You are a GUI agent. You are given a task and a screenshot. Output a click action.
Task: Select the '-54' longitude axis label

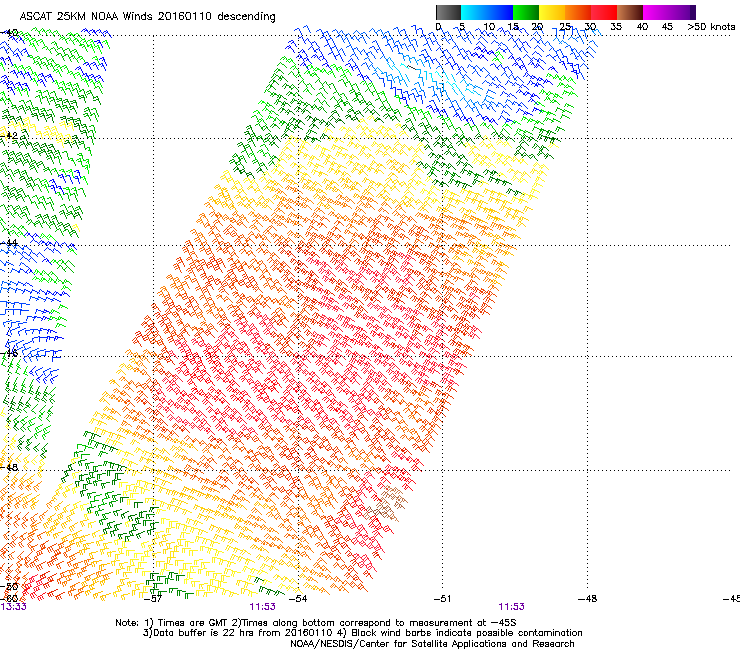297,599
